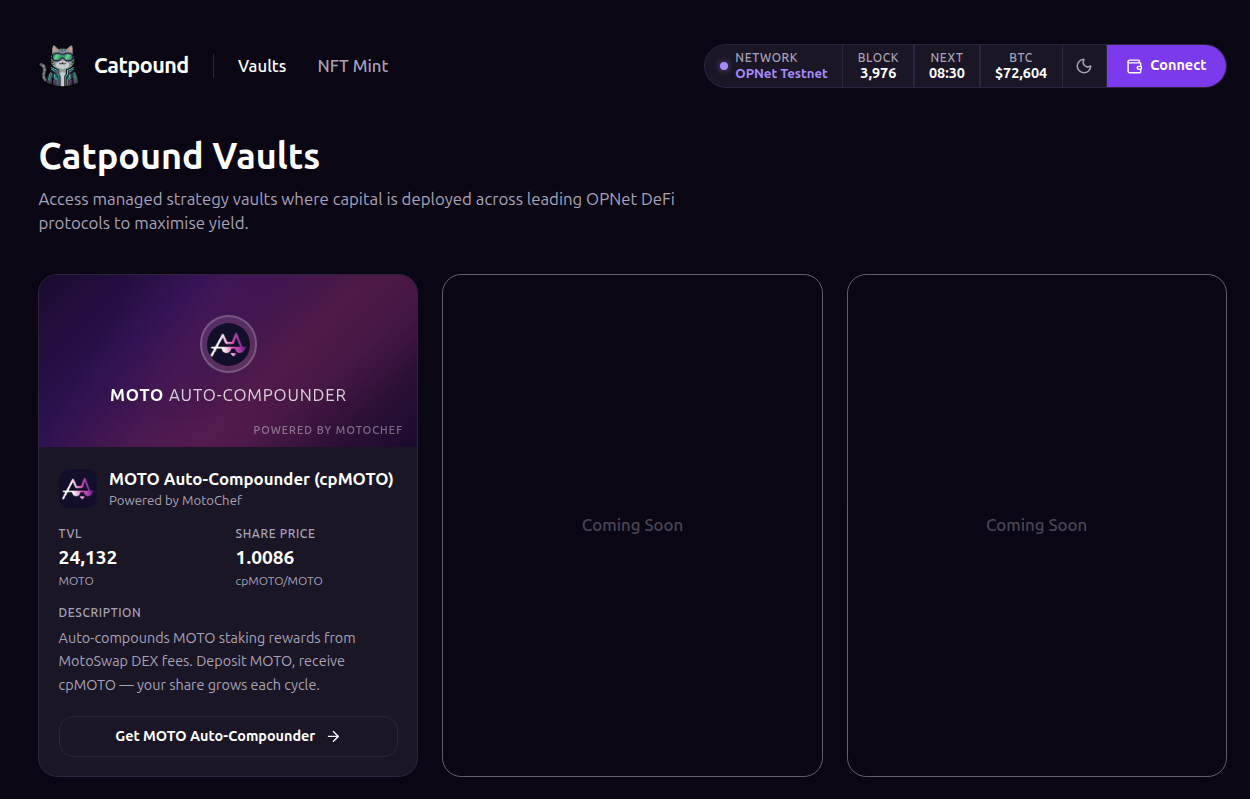Click the first Coming Soon placeholder card
Screen dimensions: 1250x799
[x=632, y=524]
